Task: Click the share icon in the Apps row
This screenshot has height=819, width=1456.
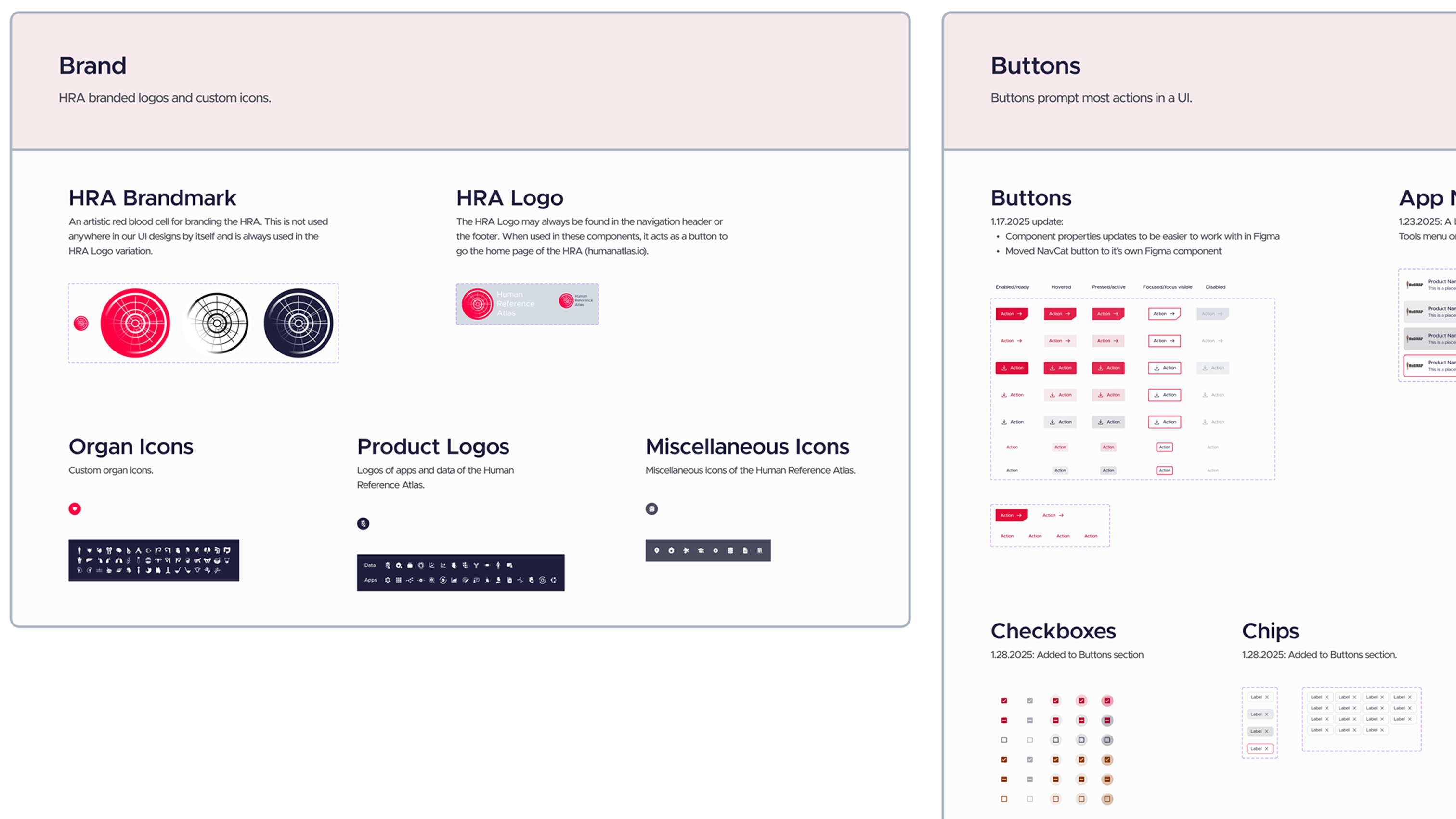Action: pos(410,582)
